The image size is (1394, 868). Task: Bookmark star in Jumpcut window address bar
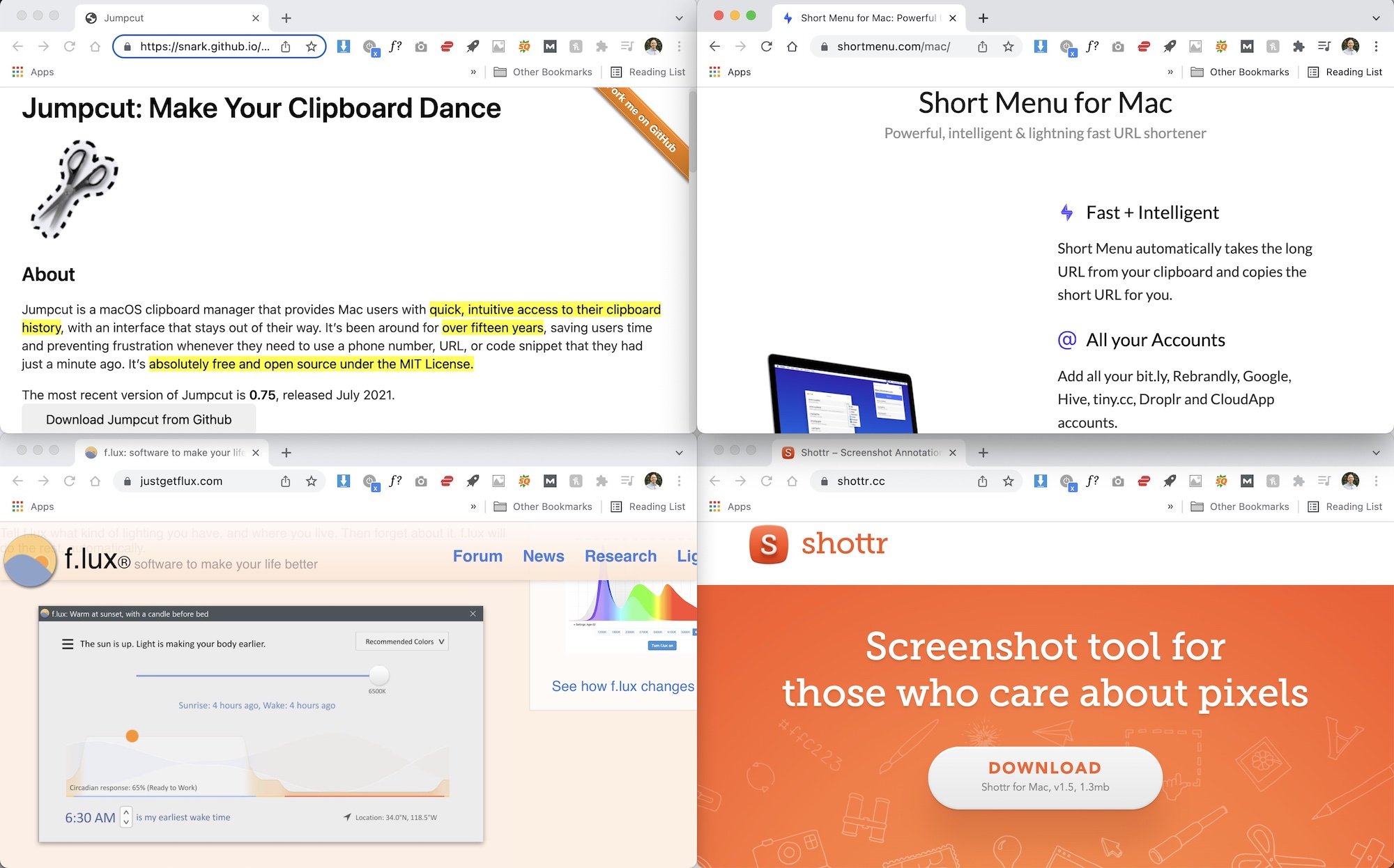311,47
